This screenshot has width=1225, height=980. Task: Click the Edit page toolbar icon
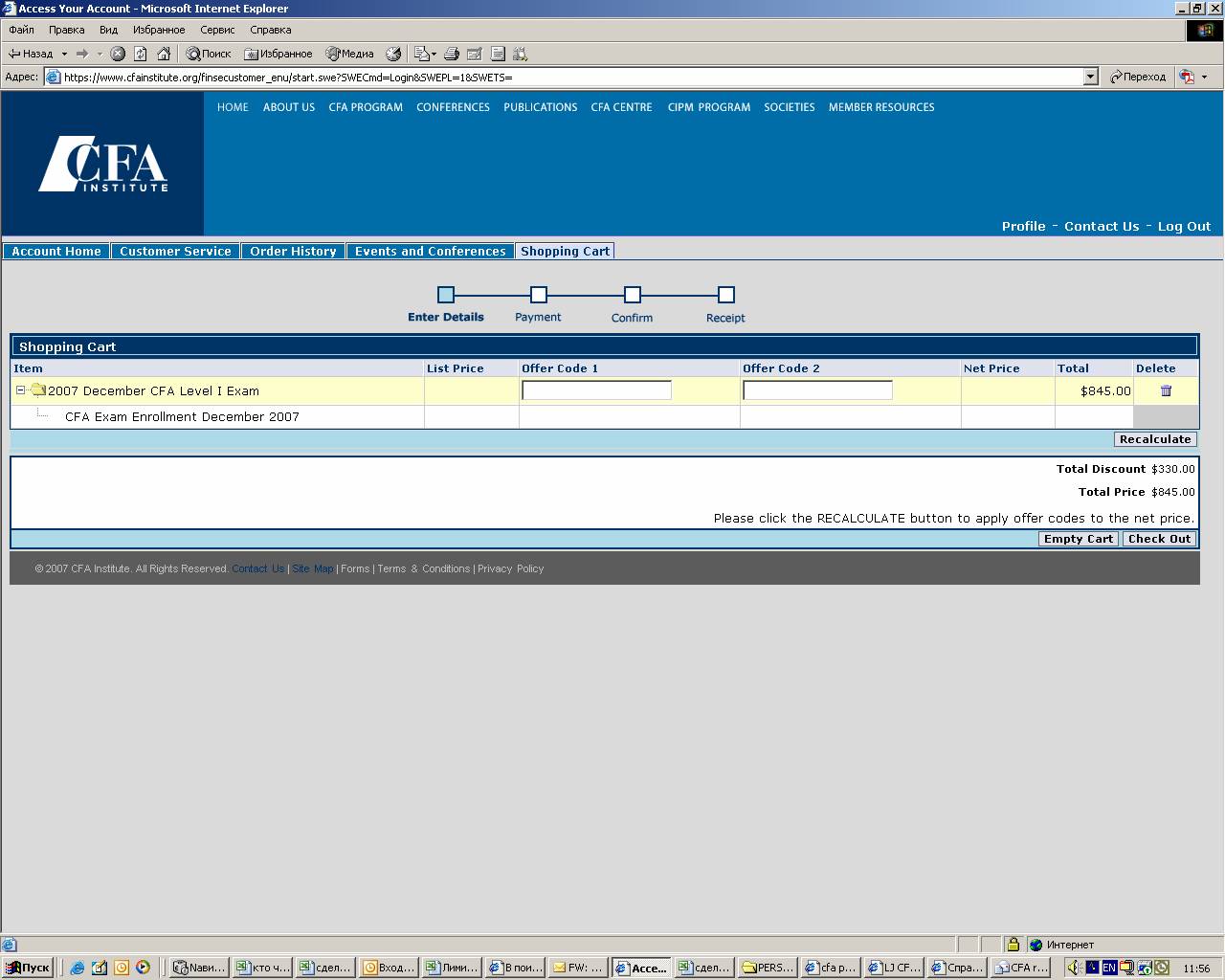click(475, 54)
